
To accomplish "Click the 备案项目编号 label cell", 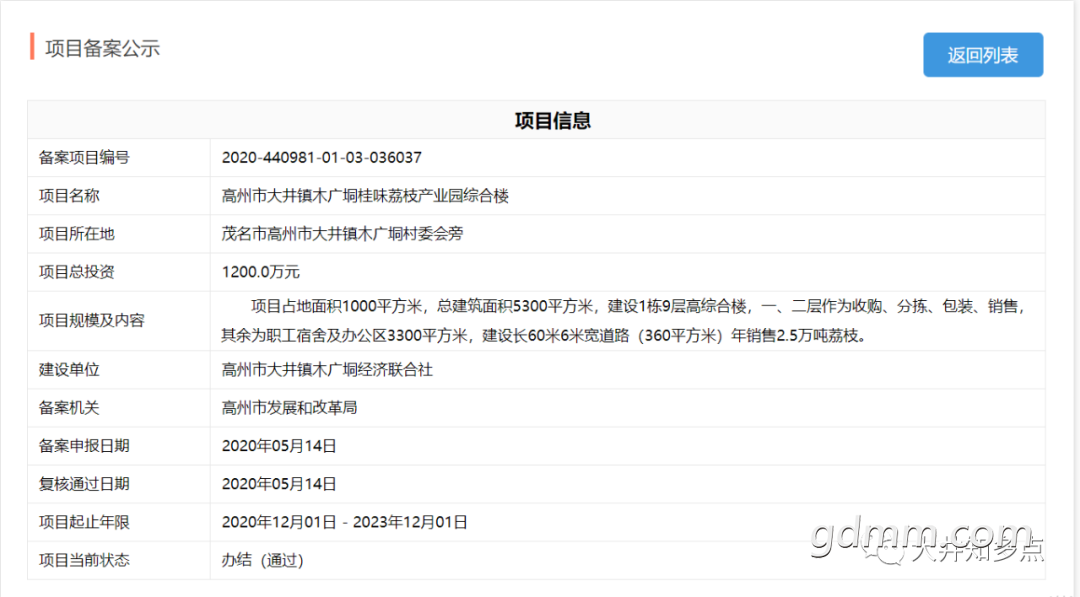I will (x=118, y=158).
